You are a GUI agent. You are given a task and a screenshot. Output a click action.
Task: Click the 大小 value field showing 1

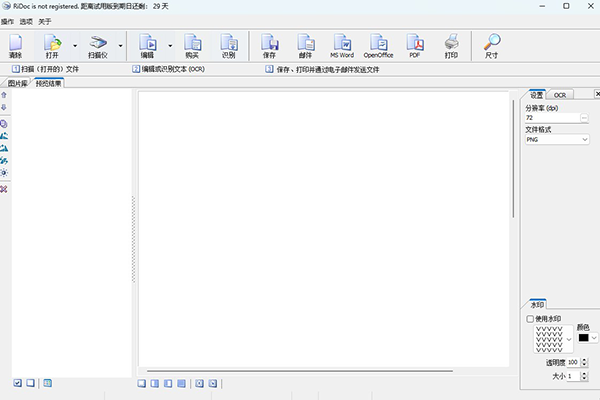573,376
